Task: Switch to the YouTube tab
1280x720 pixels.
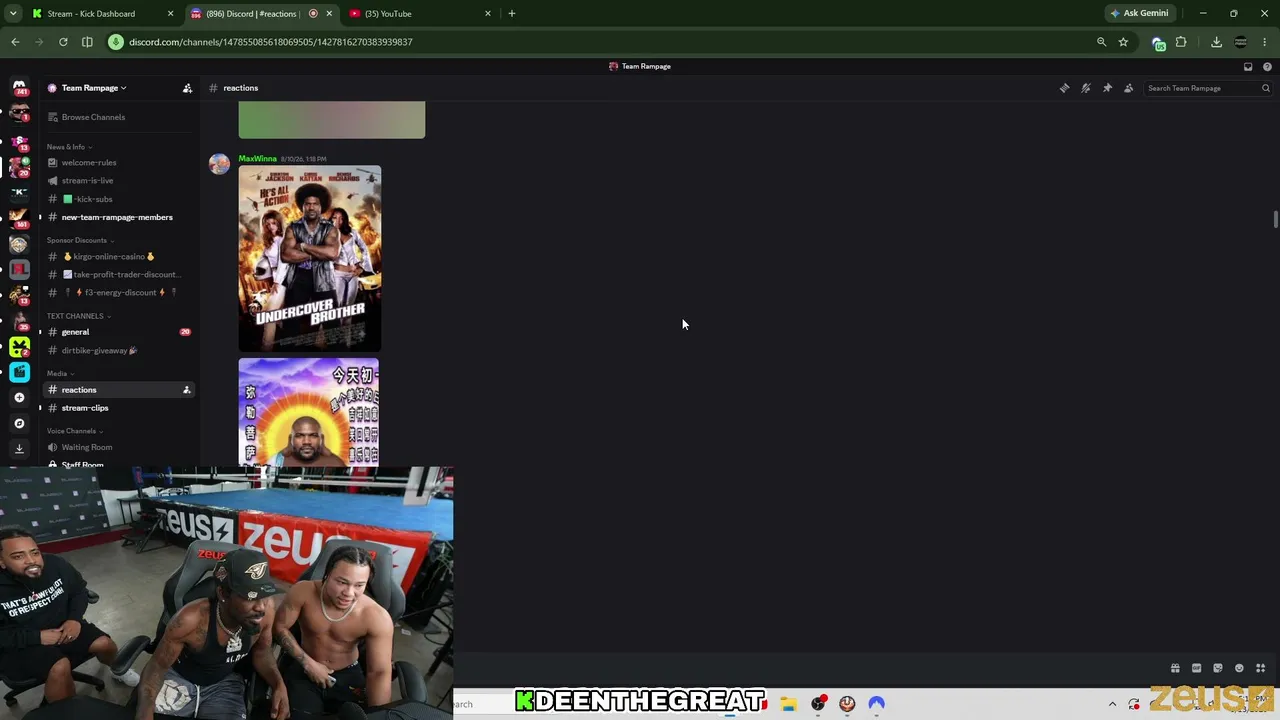Action: point(420,14)
